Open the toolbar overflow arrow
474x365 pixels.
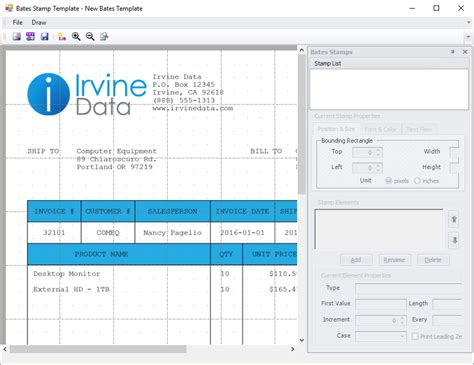(x=468, y=36)
